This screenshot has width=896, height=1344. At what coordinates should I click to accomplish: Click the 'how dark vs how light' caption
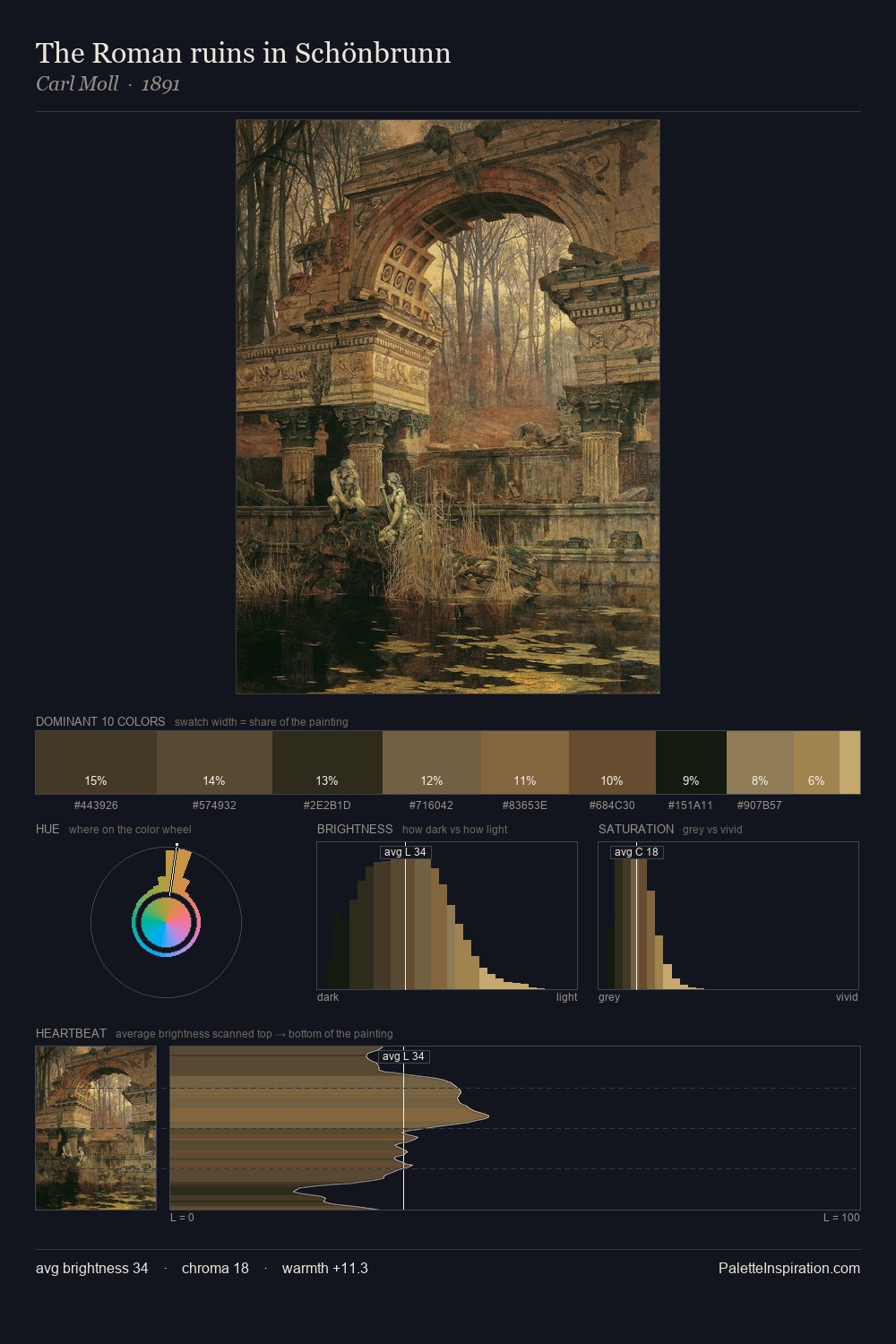(x=454, y=830)
